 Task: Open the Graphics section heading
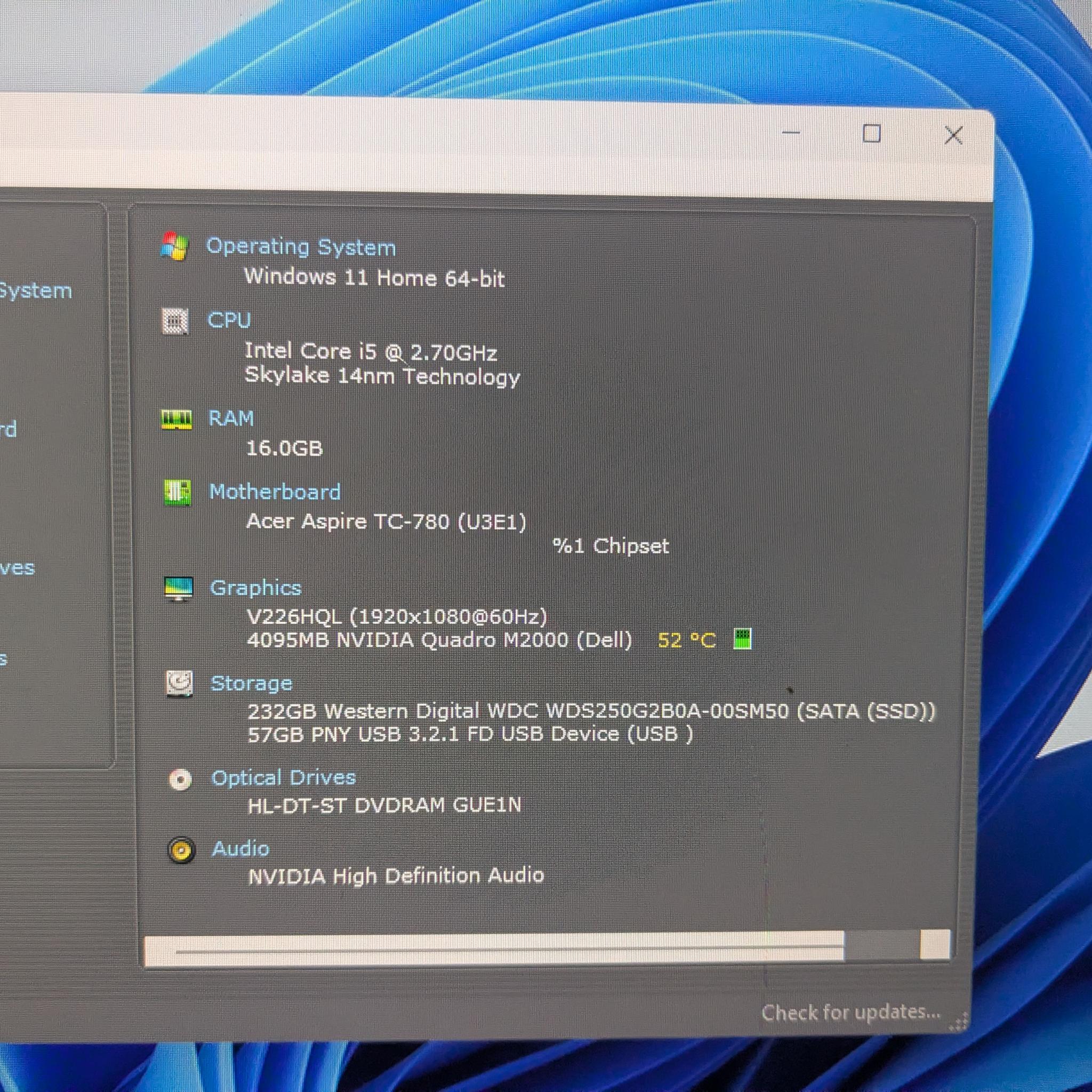[255, 589]
